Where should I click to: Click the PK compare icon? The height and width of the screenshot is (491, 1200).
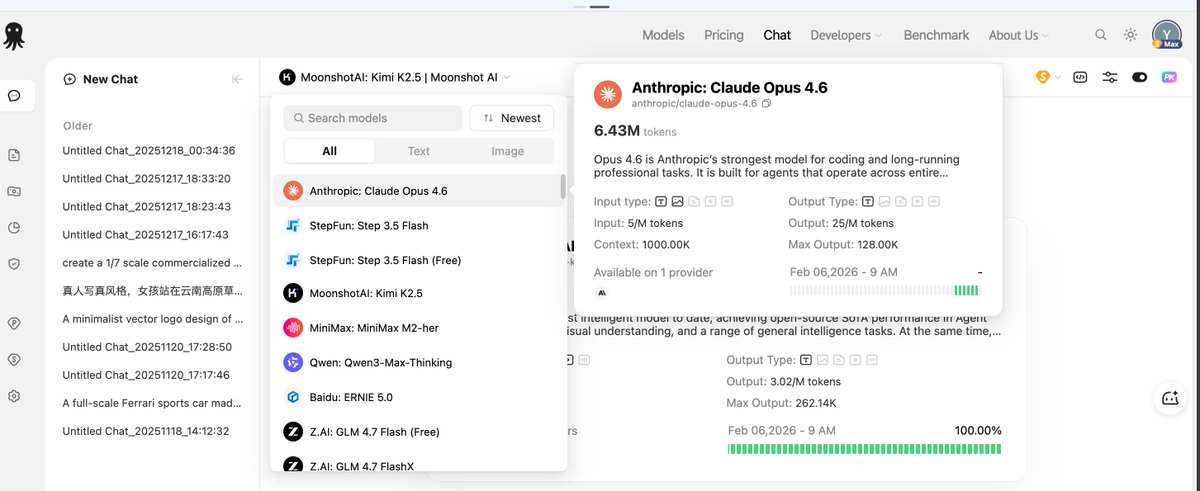[1169, 77]
